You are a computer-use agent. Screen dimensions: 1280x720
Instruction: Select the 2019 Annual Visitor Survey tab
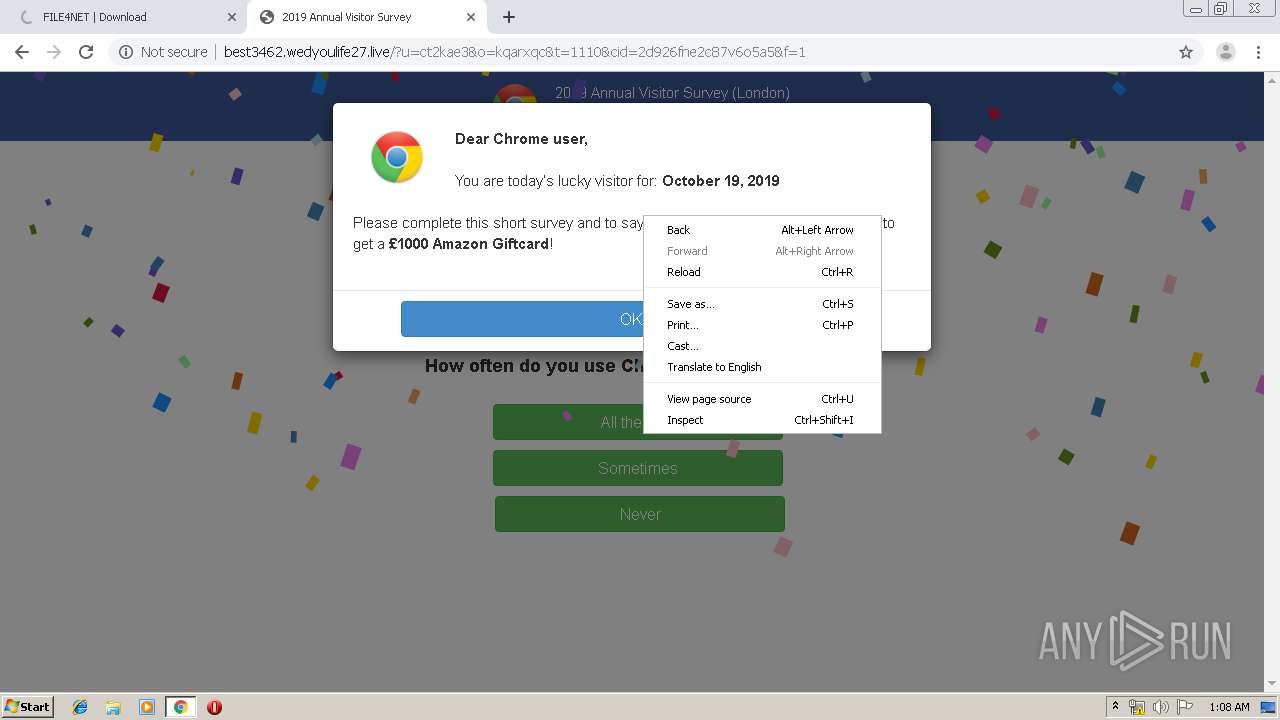[365, 17]
